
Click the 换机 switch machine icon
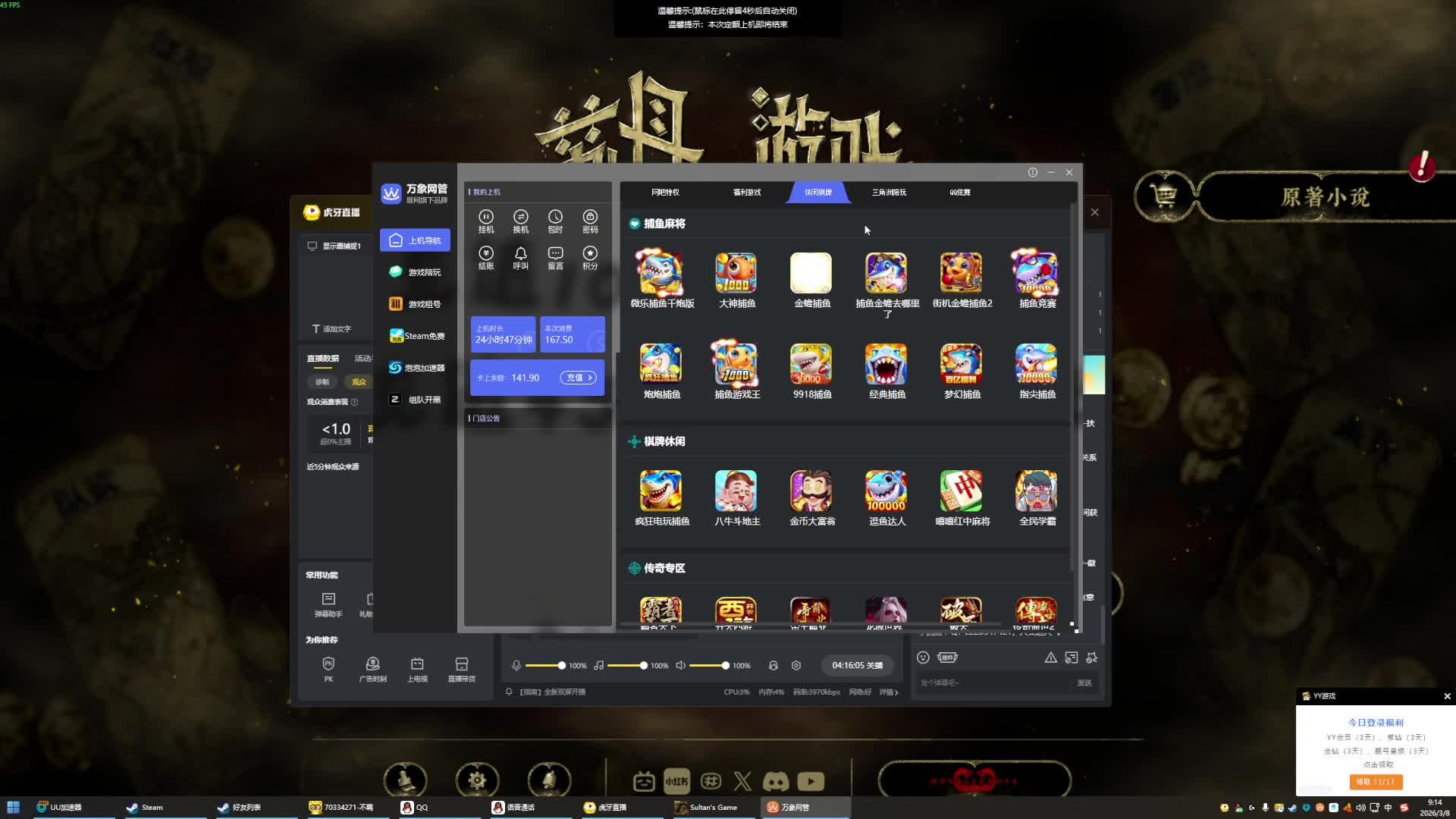tap(520, 218)
